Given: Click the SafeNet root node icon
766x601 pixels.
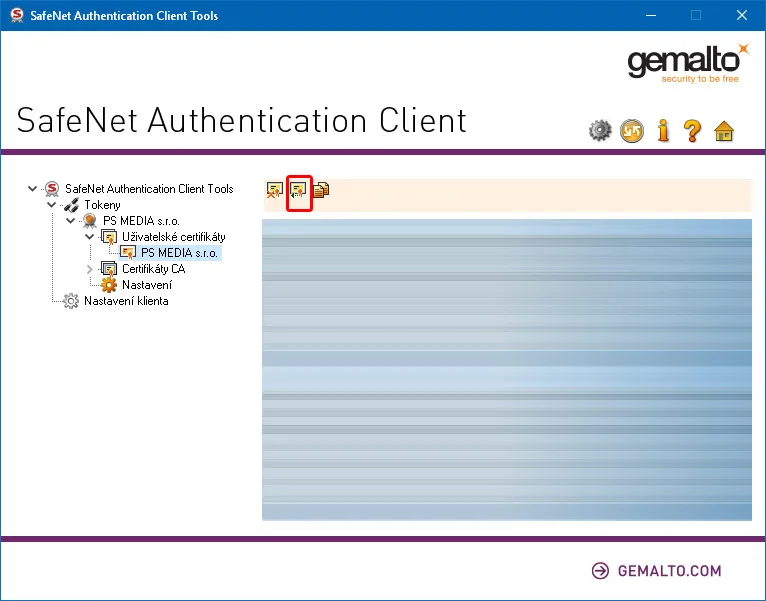Looking at the screenshot, I should [52, 189].
